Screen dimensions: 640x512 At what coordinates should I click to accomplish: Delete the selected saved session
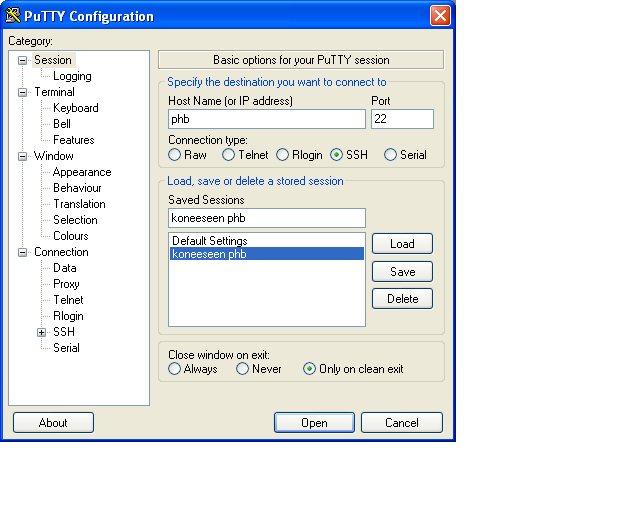click(x=402, y=299)
